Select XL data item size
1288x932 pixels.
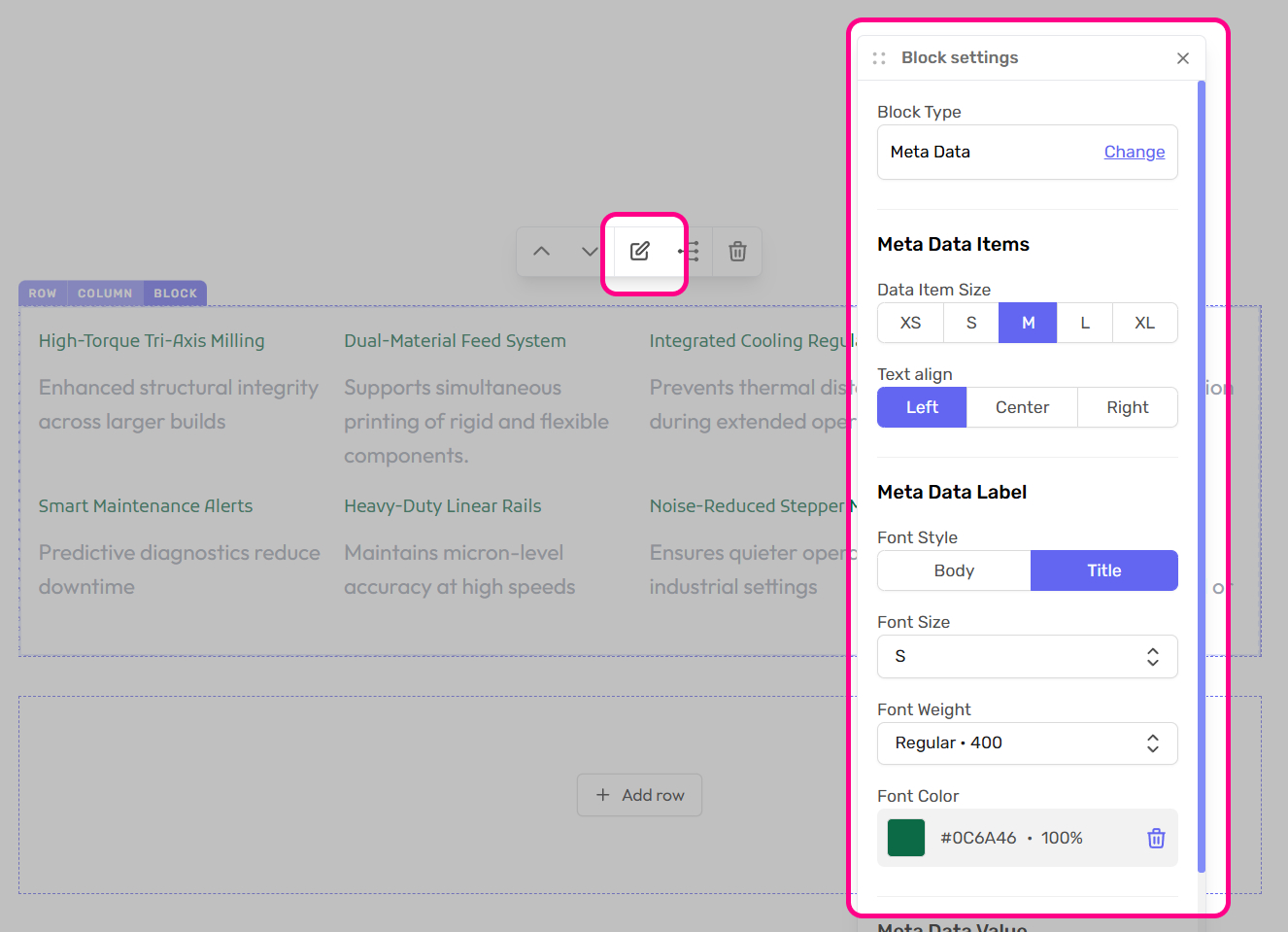click(1144, 322)
